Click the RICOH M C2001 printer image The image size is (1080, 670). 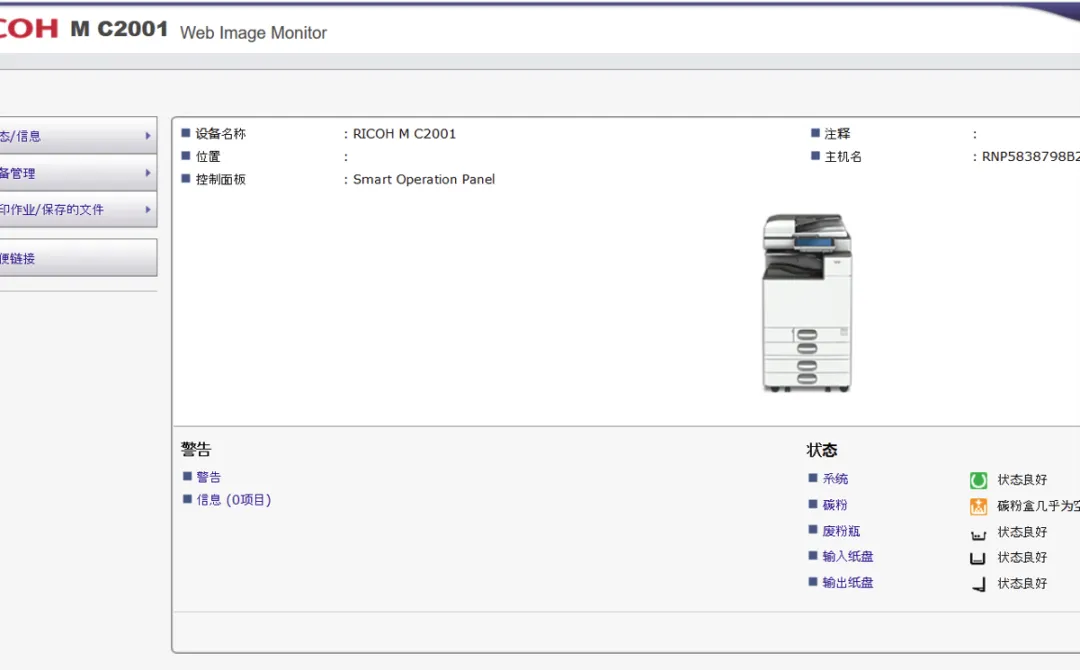pos(807,303)
